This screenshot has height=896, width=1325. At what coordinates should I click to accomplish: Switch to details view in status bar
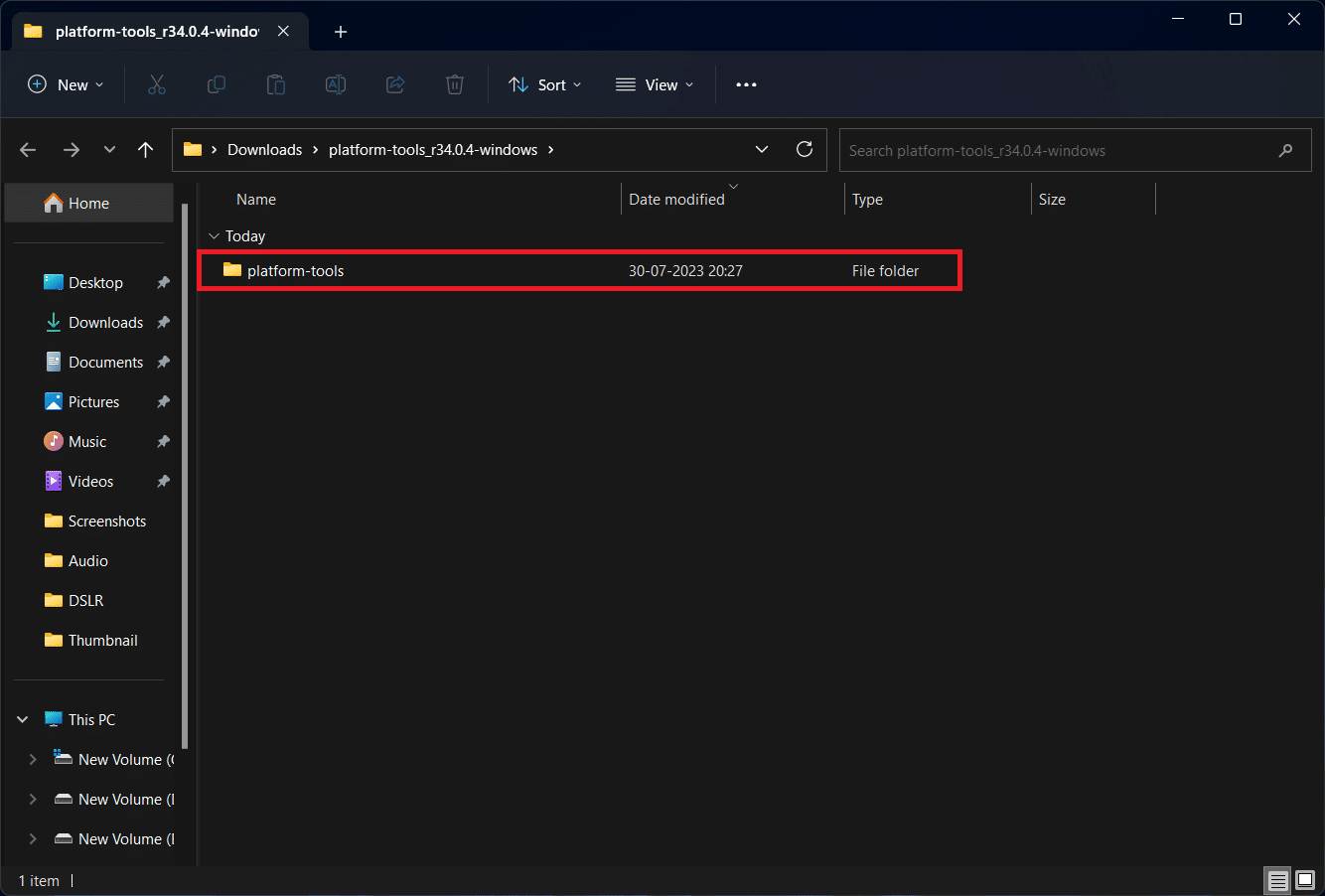pos(1277,880)
